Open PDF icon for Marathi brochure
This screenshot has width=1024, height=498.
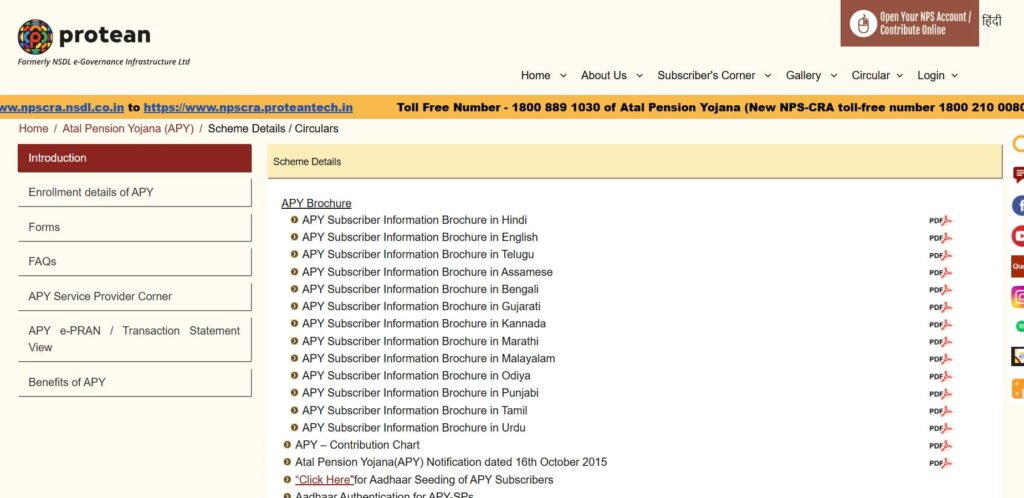[940, 341]
